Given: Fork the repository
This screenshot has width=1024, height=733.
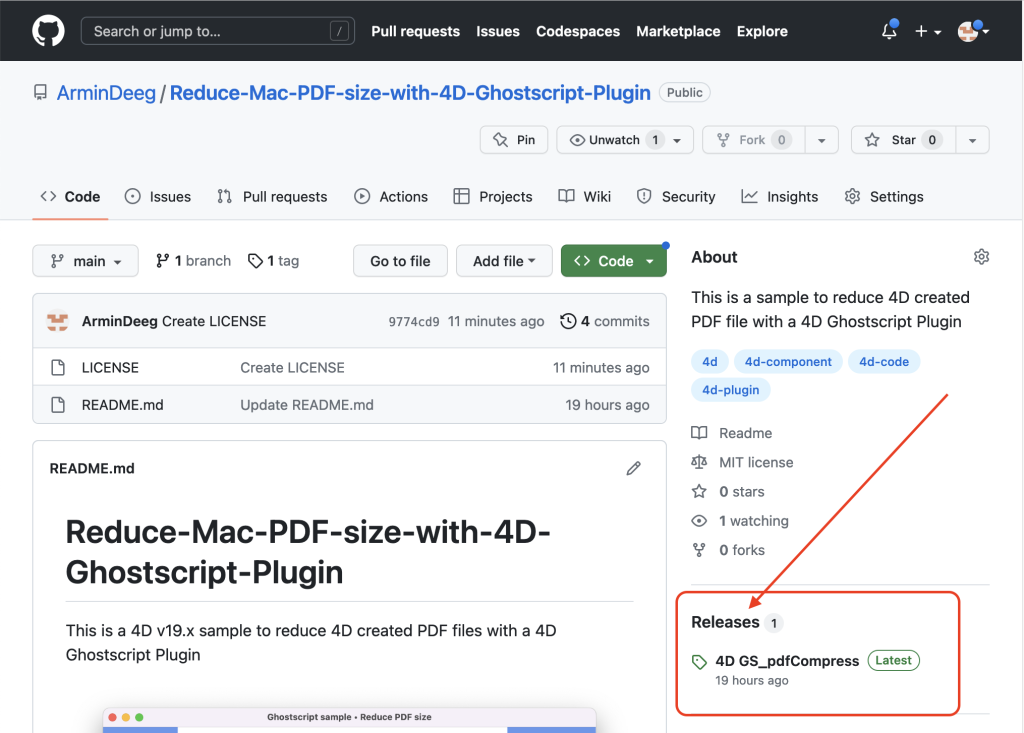Looking at the screenshot, I should (x=754, y=140).
